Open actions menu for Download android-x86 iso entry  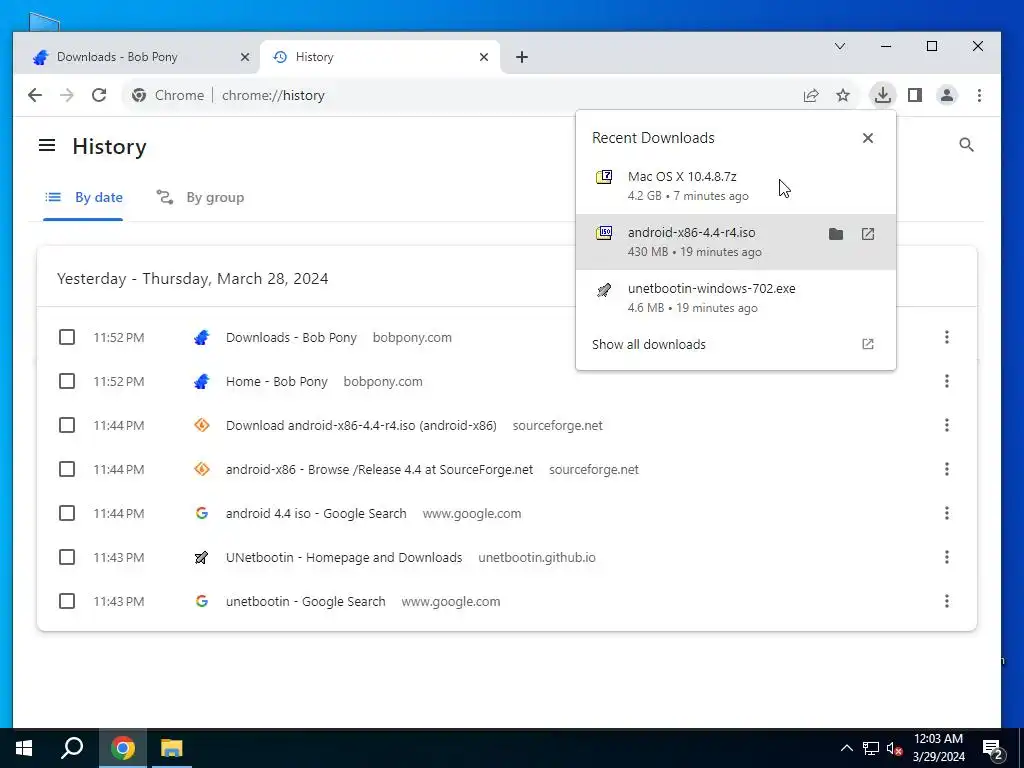[946, 425]
